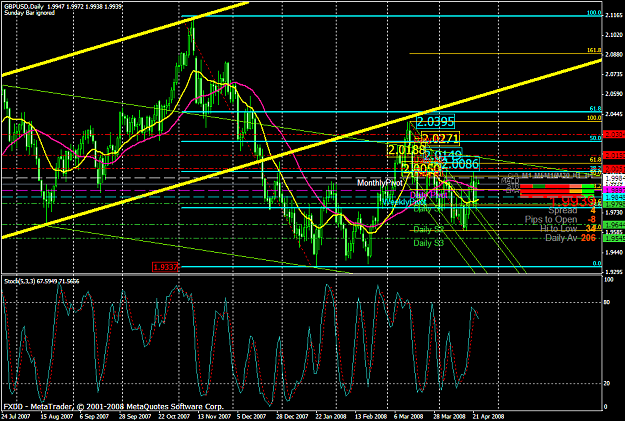Click the 'Sunday Bar ignored' note
This screenshot has height=421, width=625.
(x=29, y=13)
